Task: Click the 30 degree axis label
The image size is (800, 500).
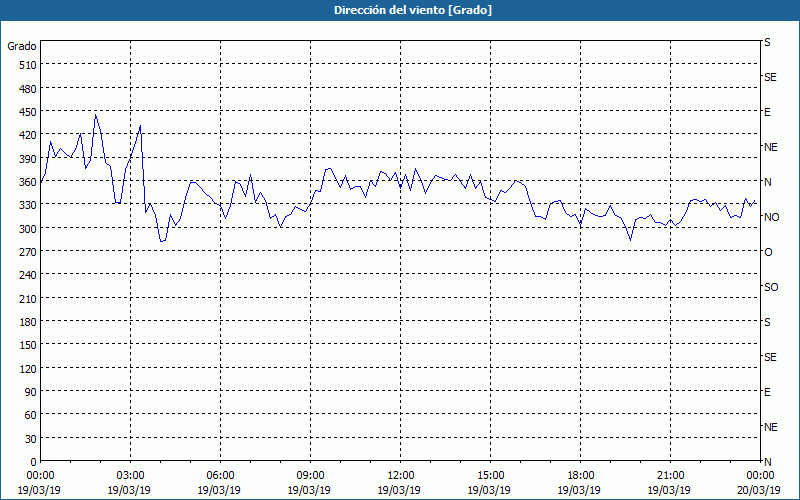Action: pyautogui.click(x=31, y=439)
